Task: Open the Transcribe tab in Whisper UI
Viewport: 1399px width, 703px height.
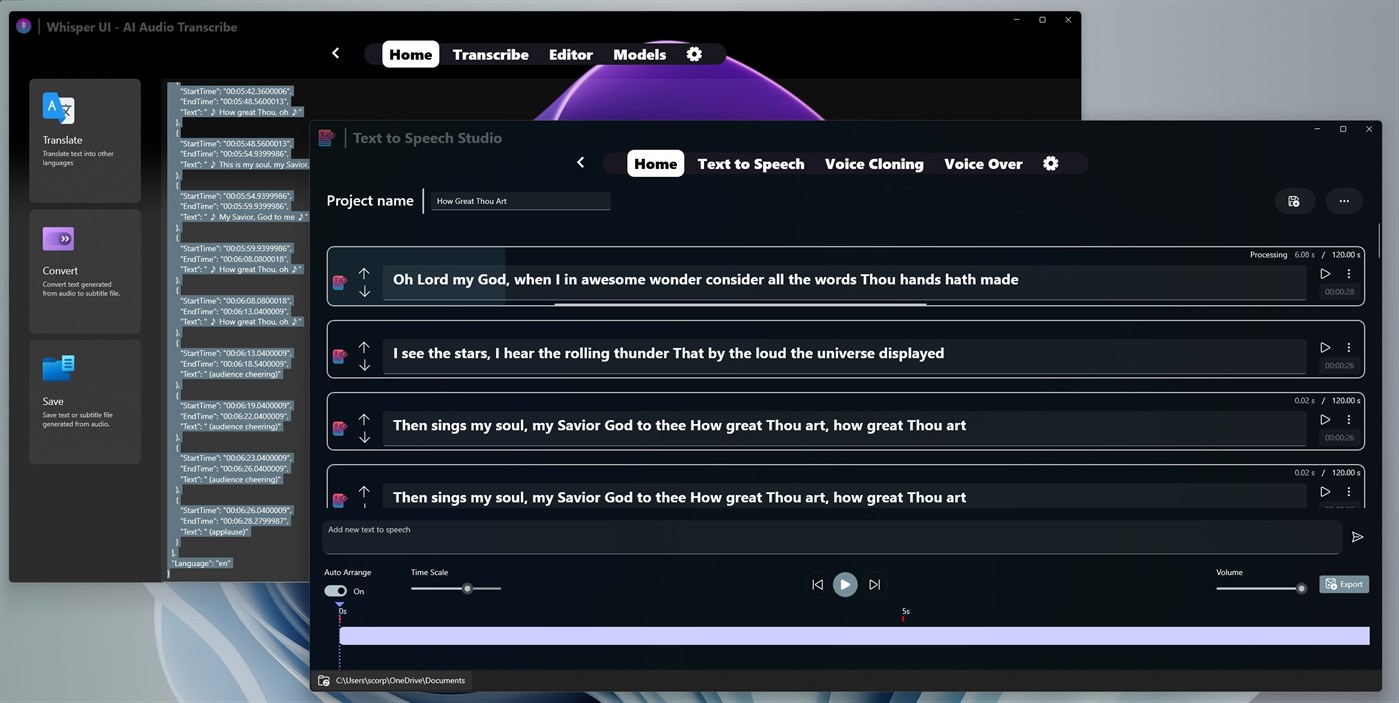Action: point(490,54)
